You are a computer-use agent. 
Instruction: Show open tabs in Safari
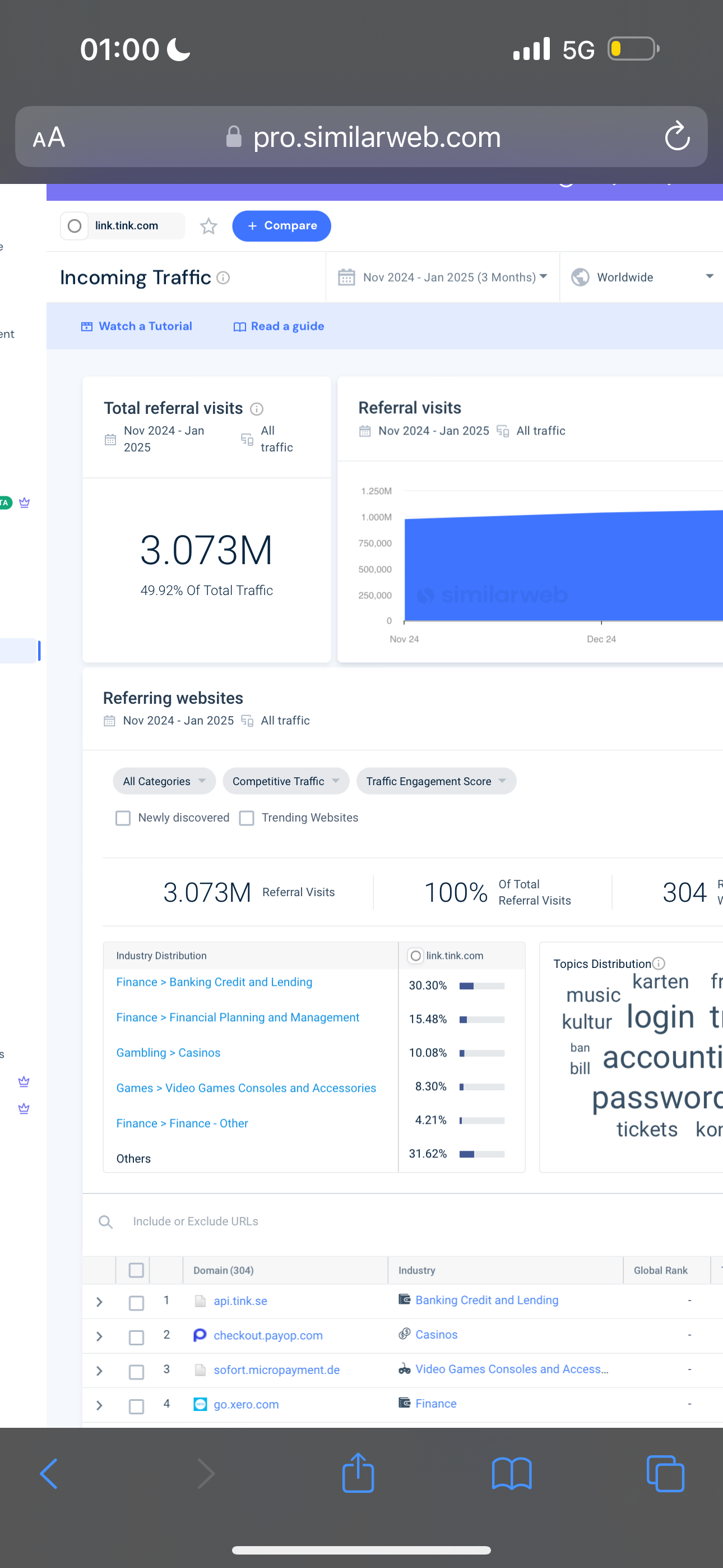tap(665, 1474)
